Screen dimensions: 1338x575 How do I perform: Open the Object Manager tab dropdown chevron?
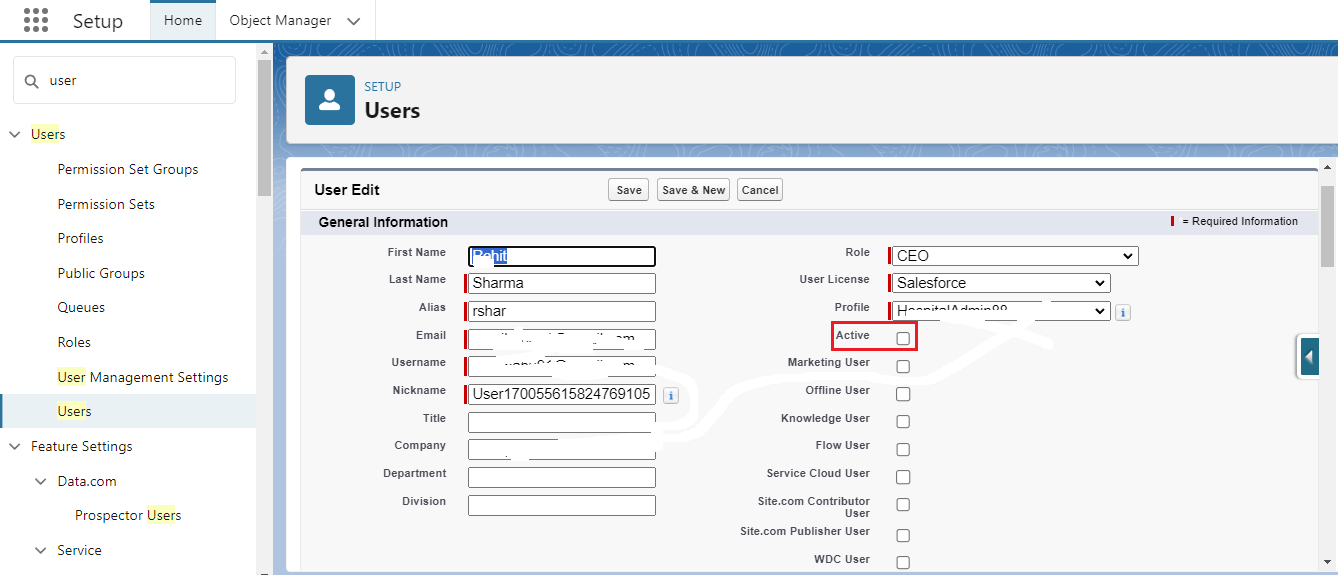353,21
